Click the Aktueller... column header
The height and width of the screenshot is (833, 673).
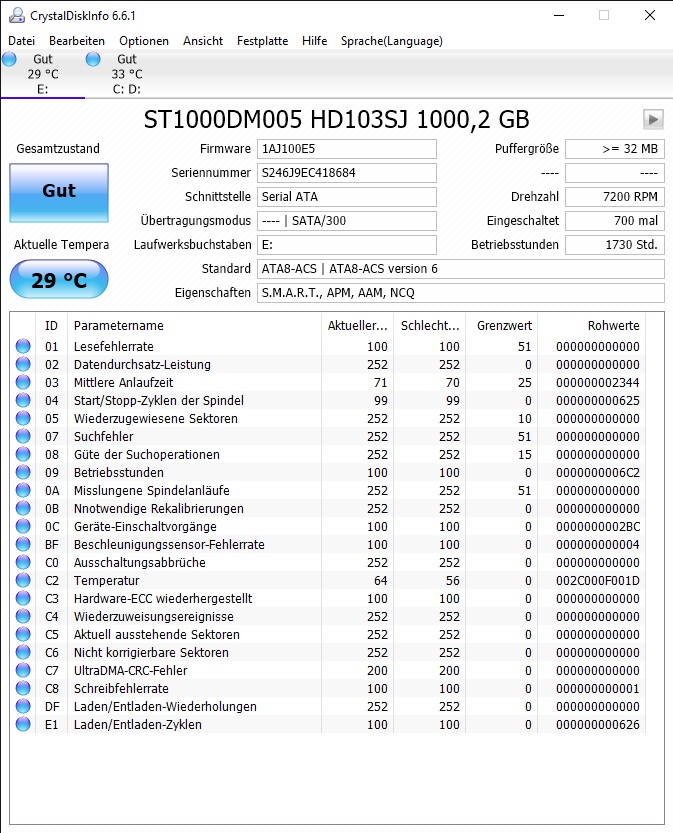357,326
